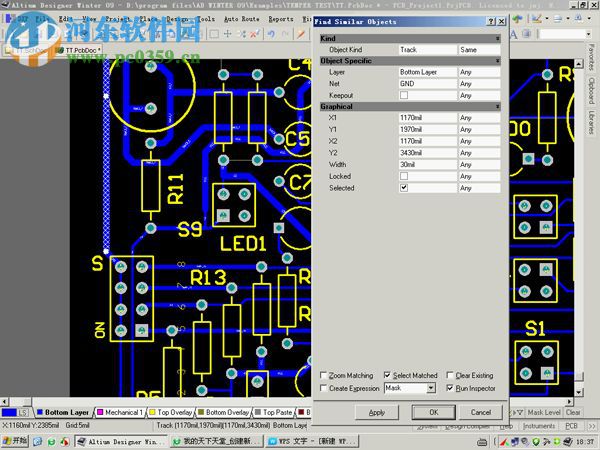Click the green quick launch icon on taskbar
Image resolution: width=600 pixels, height=450 pixels.
tap(51, 442)
